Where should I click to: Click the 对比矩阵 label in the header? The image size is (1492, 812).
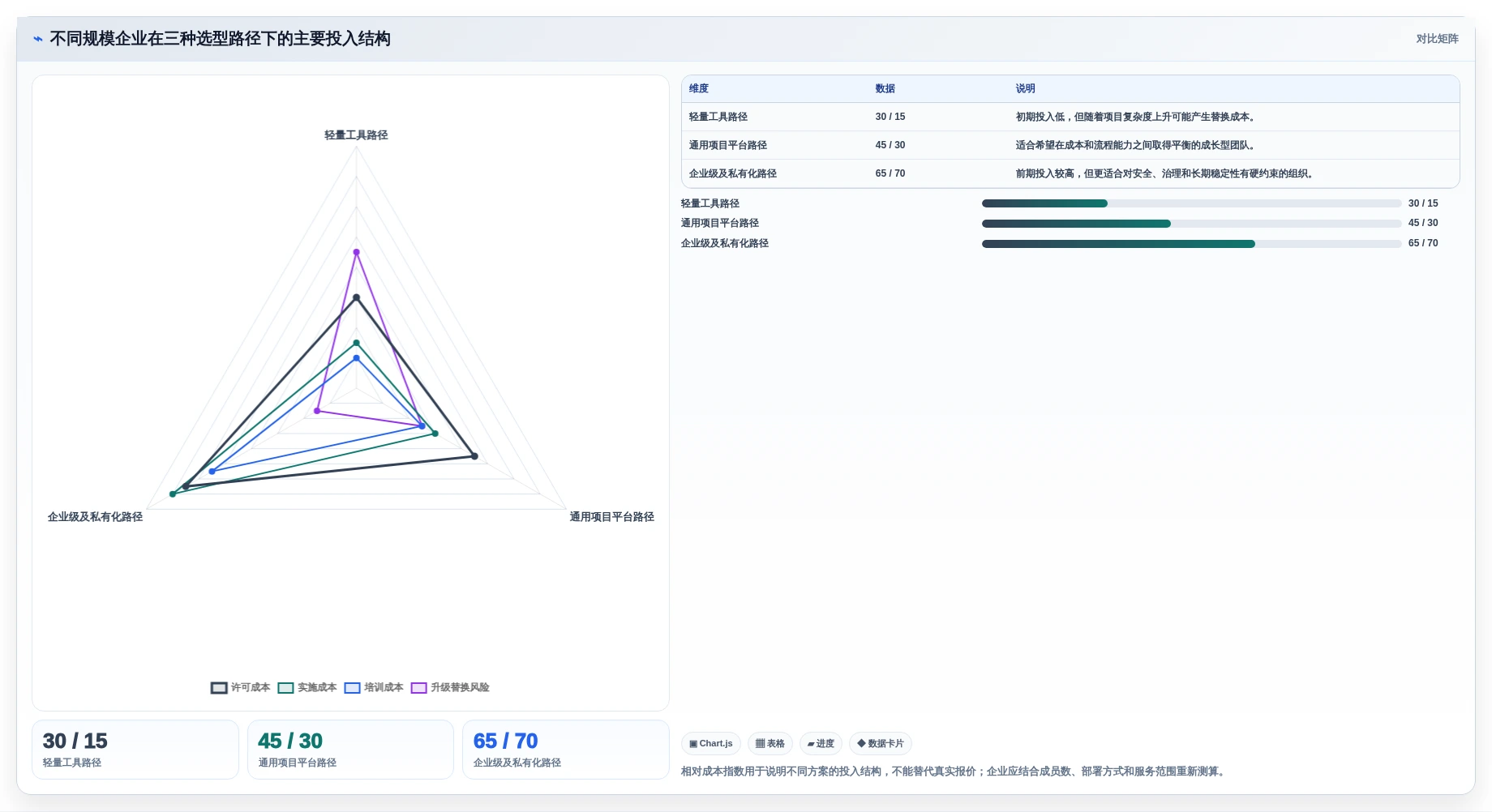coord(1437,39)
